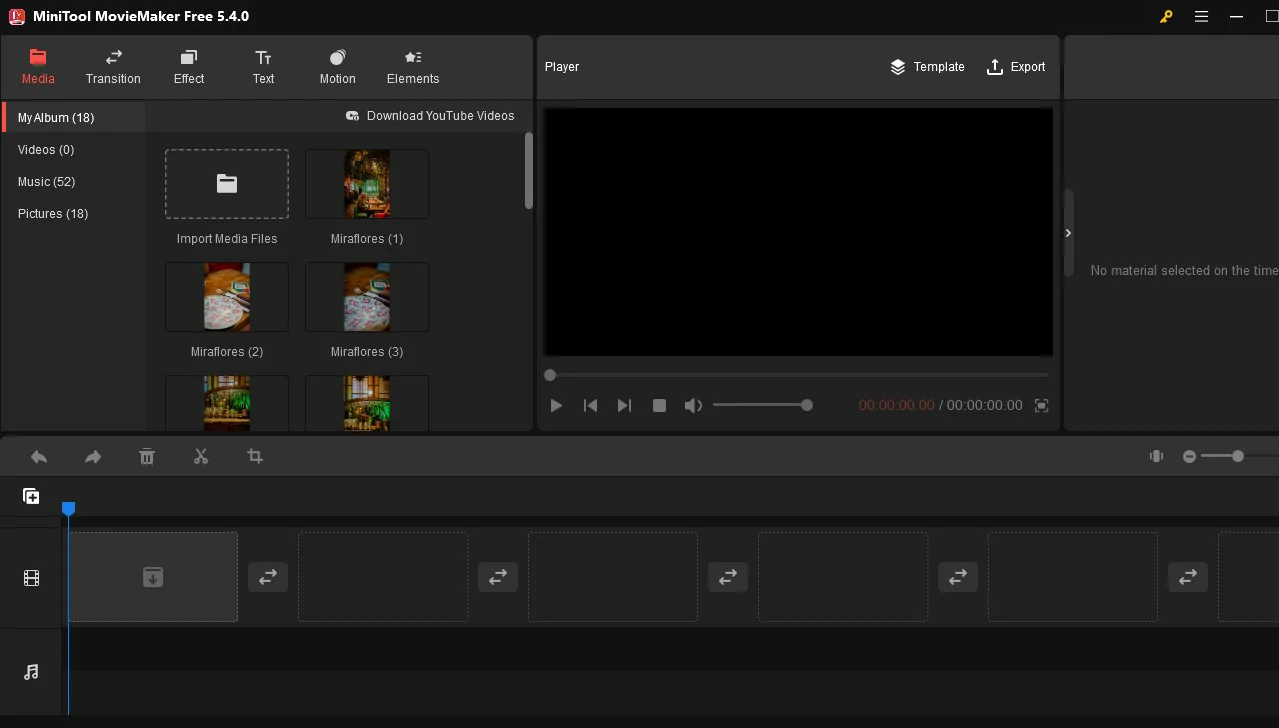Open the hamburger main menu

(1201, 17)
